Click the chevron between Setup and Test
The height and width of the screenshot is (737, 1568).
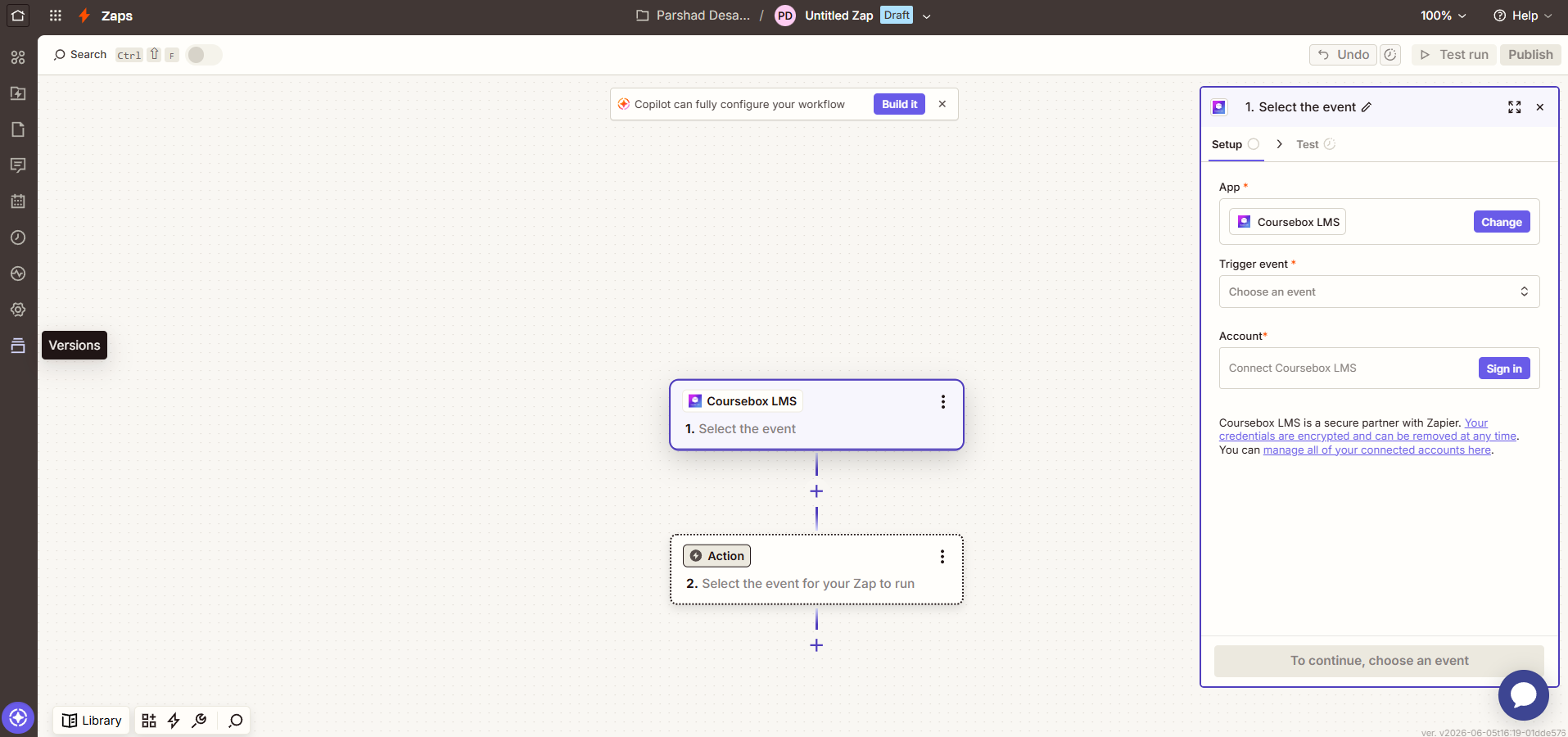(1279, 144)
